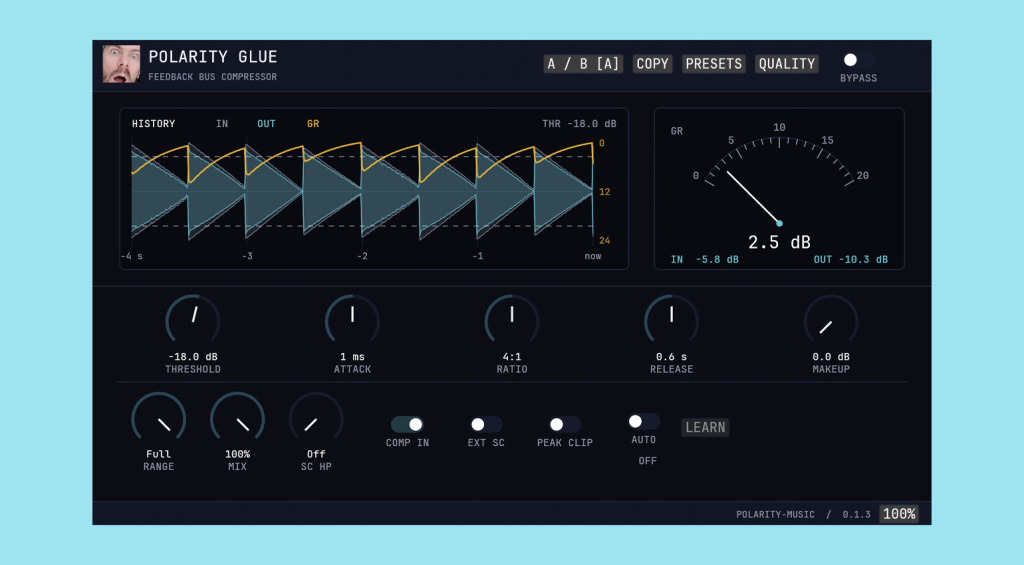Click the SC HP knob

click(316, 418)
